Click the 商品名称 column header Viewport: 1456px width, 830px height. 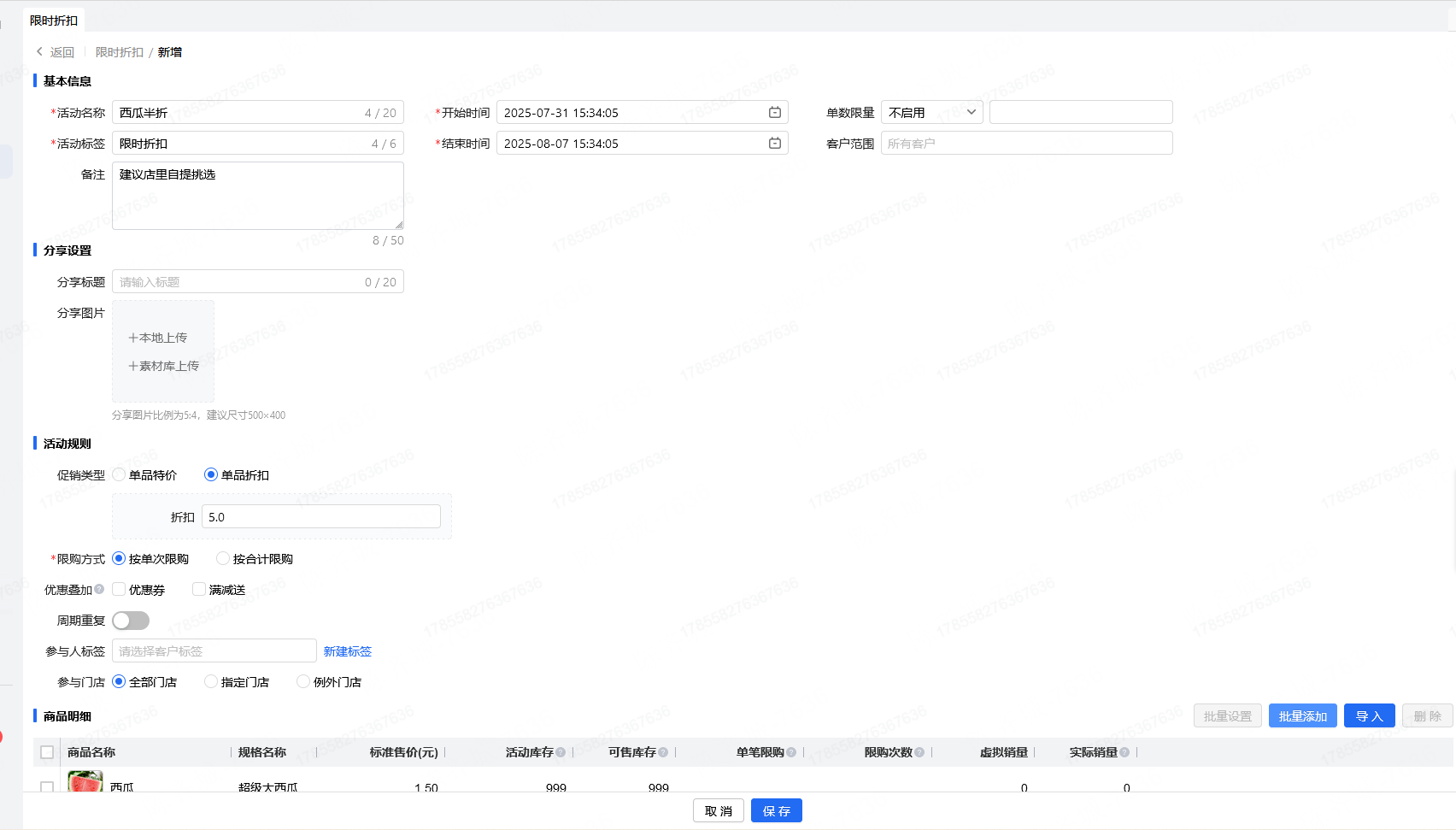91,752
